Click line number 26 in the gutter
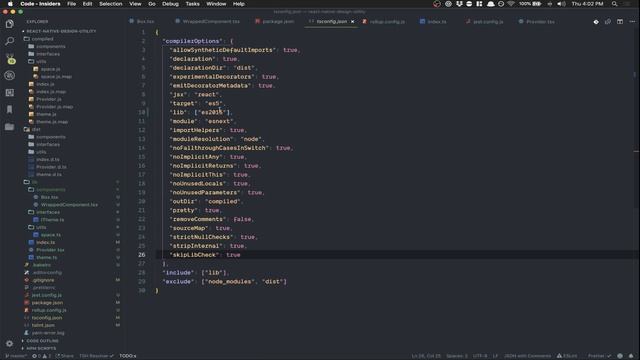The height and width of the screenshot is (360, 640). coord(142,255)
